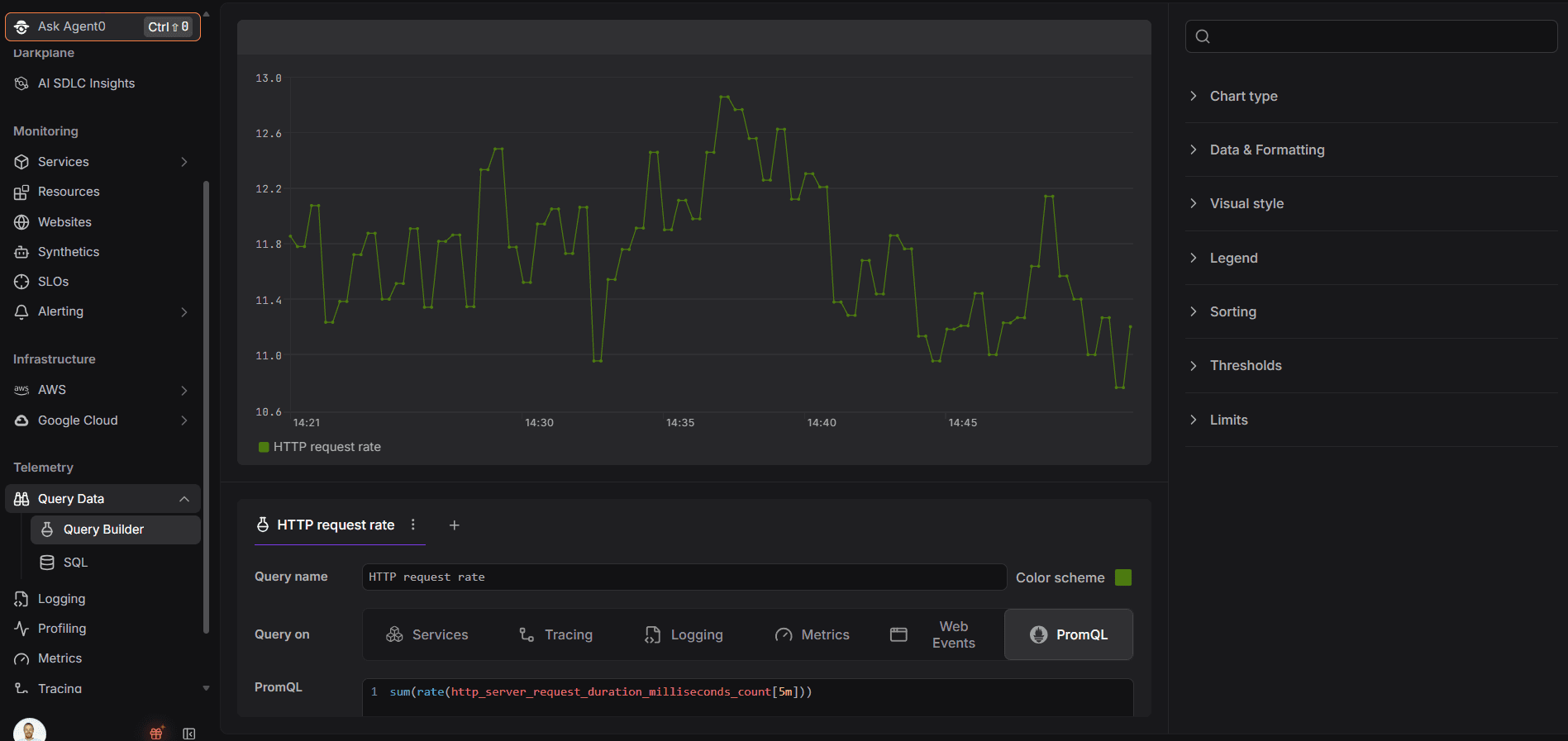Image resolution: width=1568 pixels, height=741 pixels.
Task: Expand the Alerting submenu arrow
Action: 184,311
